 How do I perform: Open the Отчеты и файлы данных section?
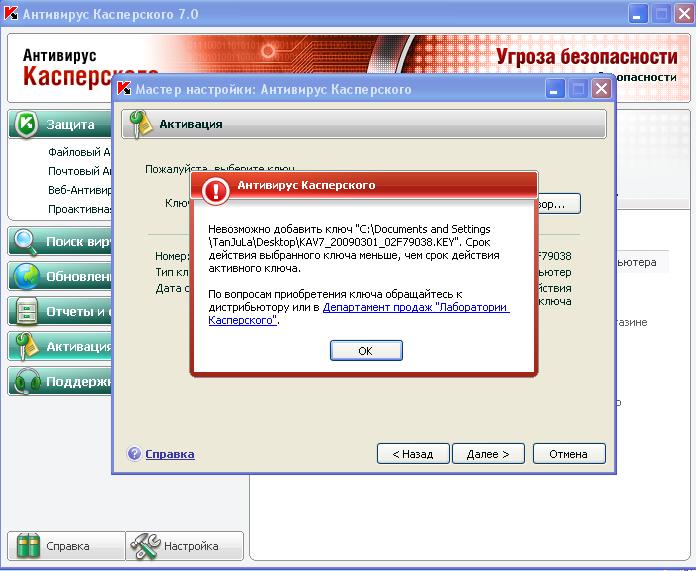(60, 311)
